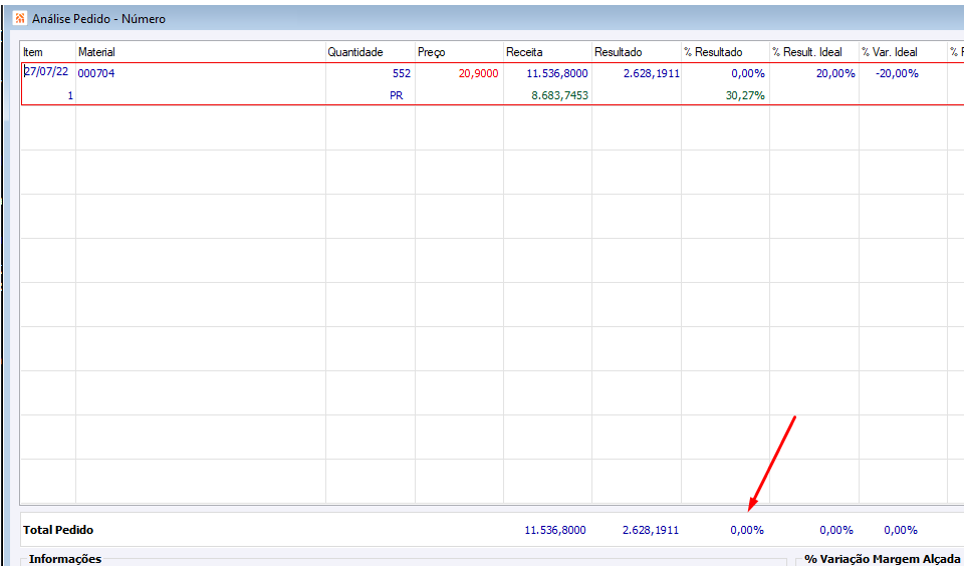Viewport: 965px width, 568px height.
Task: Click the Resultado column header
Action: coord(618,52)
